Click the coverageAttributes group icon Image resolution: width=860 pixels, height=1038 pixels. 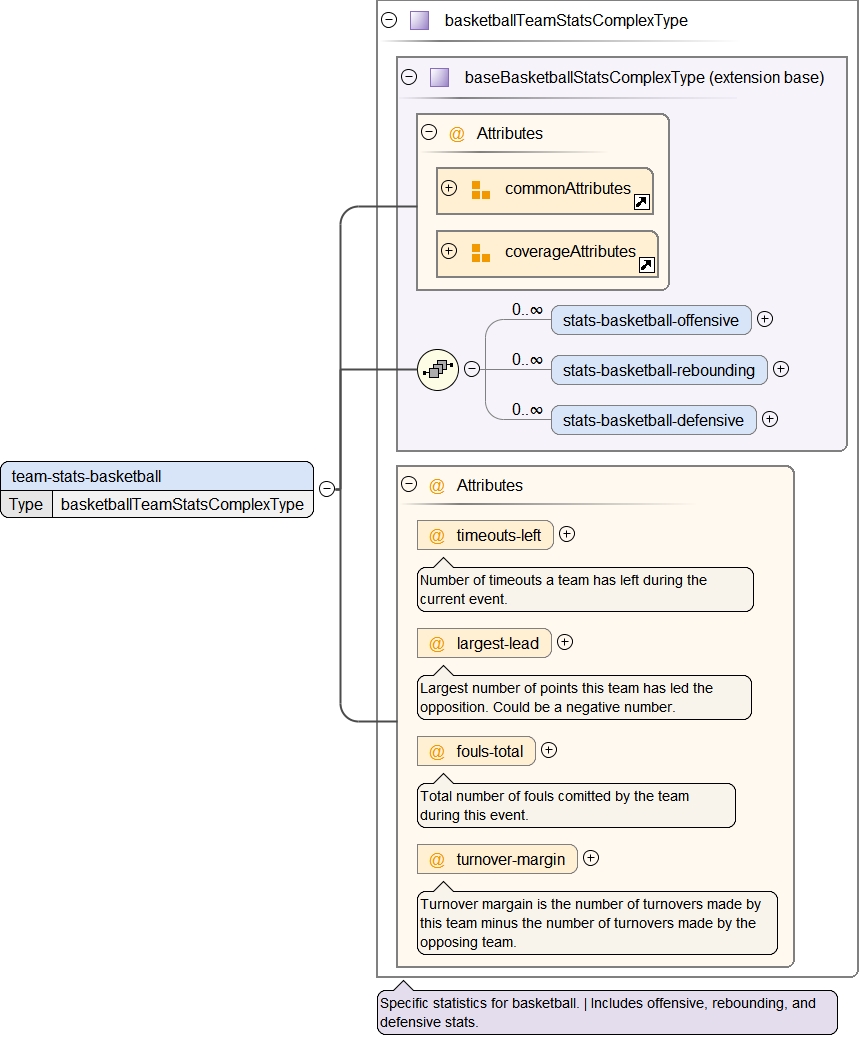click(481, 253)
